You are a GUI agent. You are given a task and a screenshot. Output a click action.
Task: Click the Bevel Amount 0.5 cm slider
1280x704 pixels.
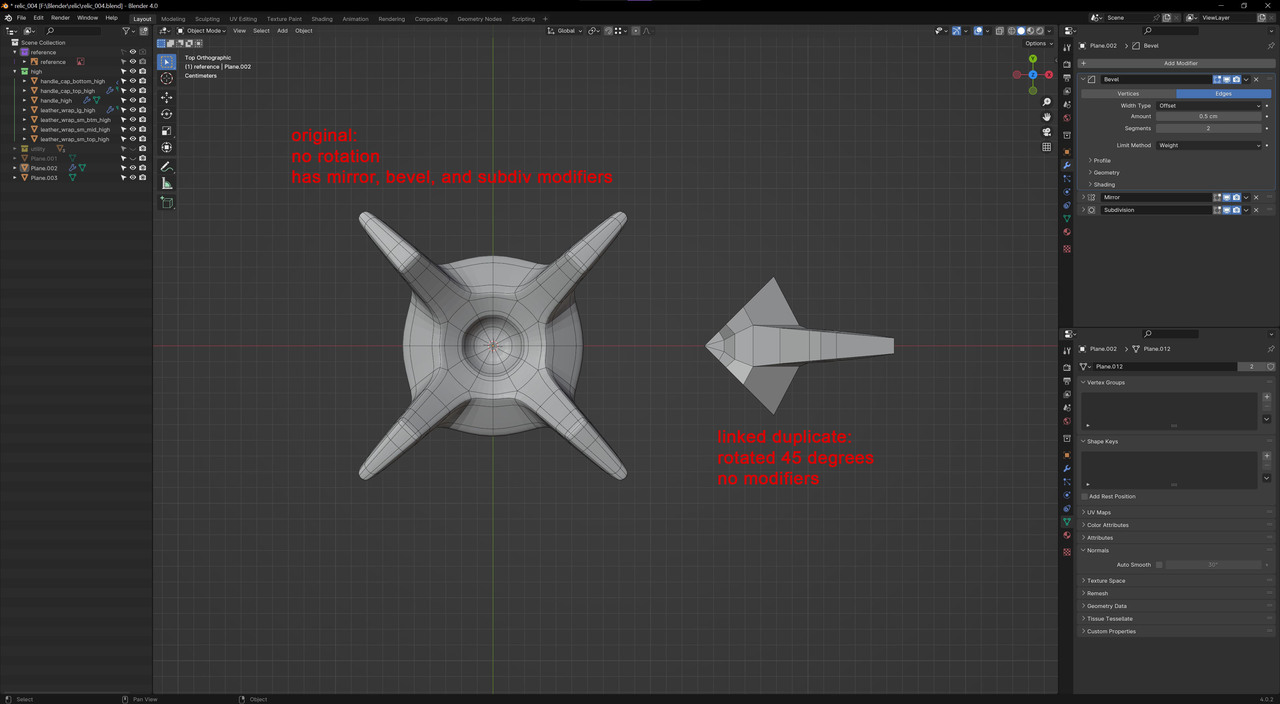coord(1208,116)
